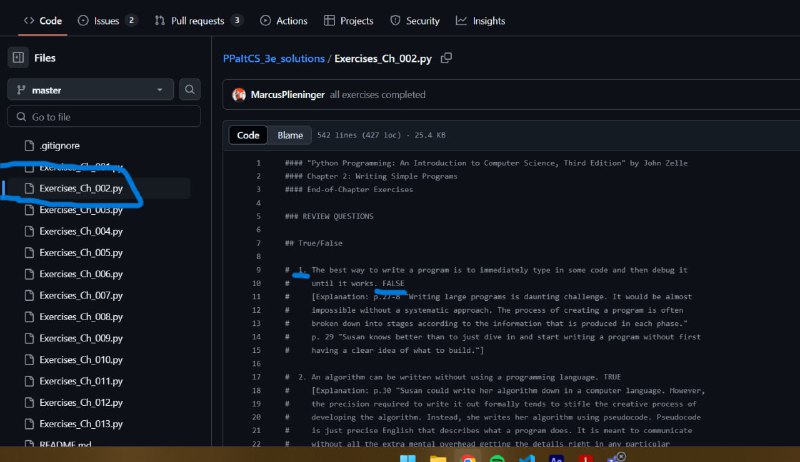Image resolution: width=800 pixels, height=462 pixels.
Task: Copy the file path with the copy icon
Action: [446, 58]
